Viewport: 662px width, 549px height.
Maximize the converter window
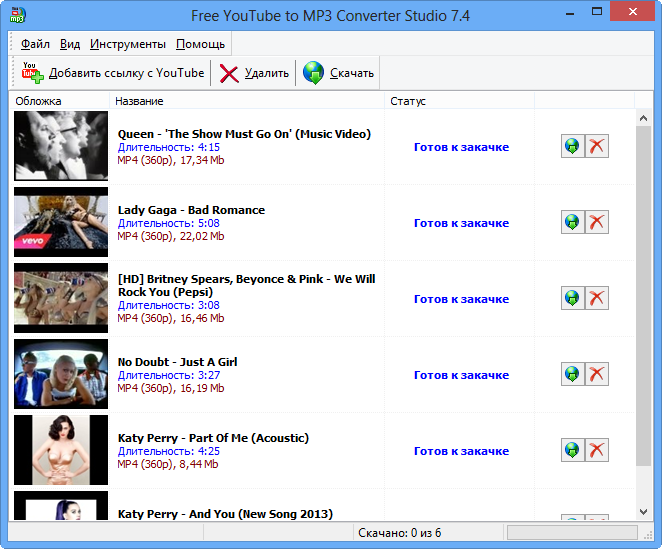tap(597, 12)
